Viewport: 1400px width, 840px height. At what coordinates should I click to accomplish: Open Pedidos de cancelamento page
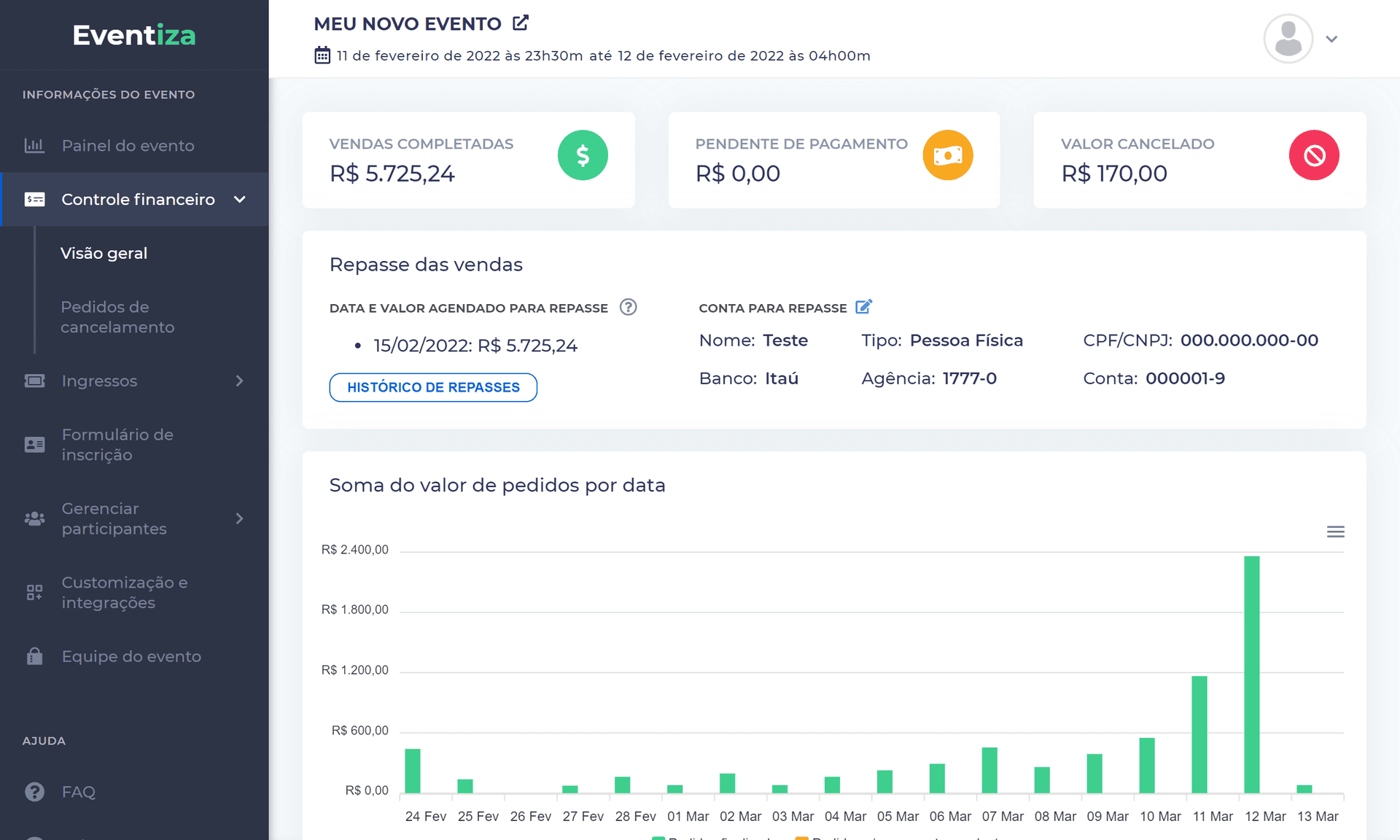pyautogui.click(x=117, y=317)
